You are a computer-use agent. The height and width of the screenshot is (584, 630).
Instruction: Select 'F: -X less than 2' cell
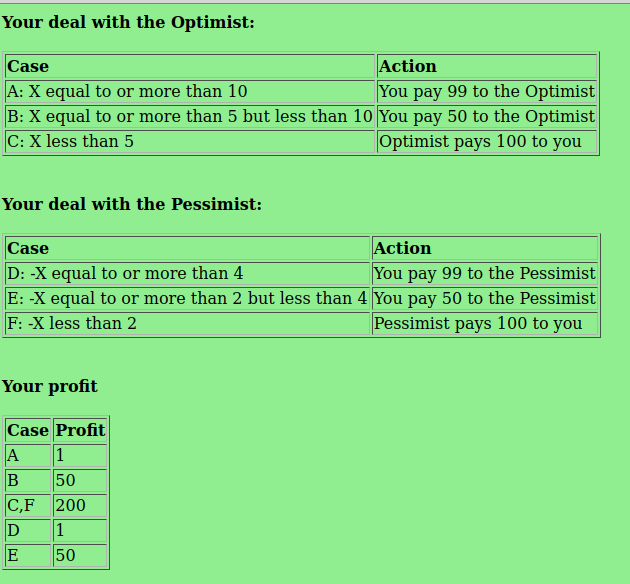point(188,323)
